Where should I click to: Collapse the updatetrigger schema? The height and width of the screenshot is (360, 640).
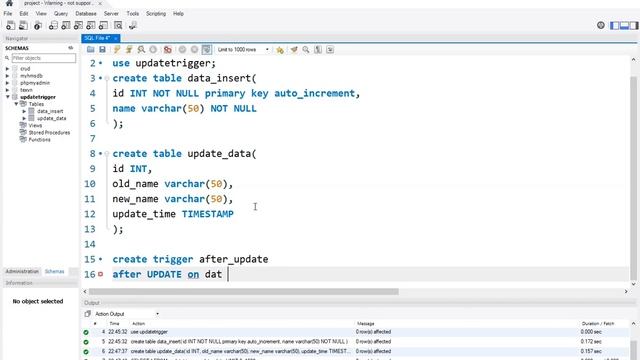7,97
